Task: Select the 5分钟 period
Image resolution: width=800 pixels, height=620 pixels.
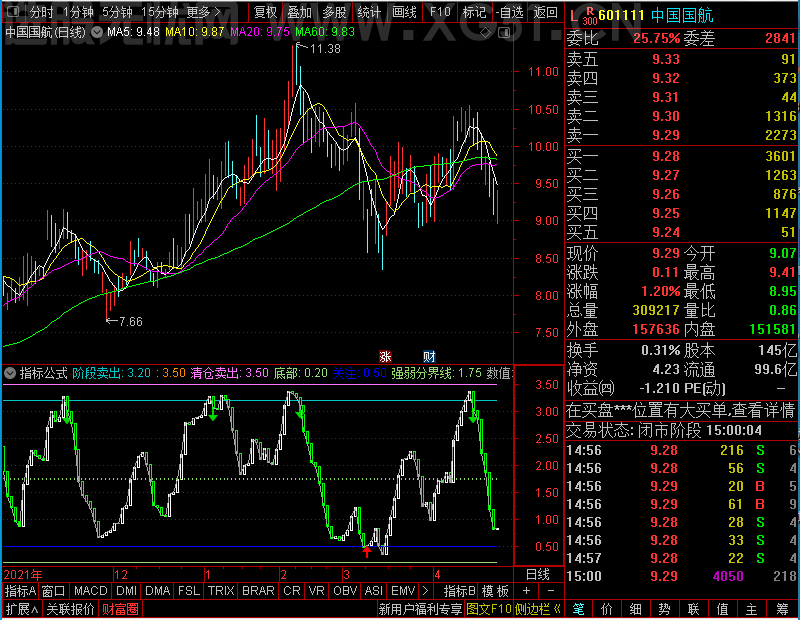Action: (x=117, y=12)
